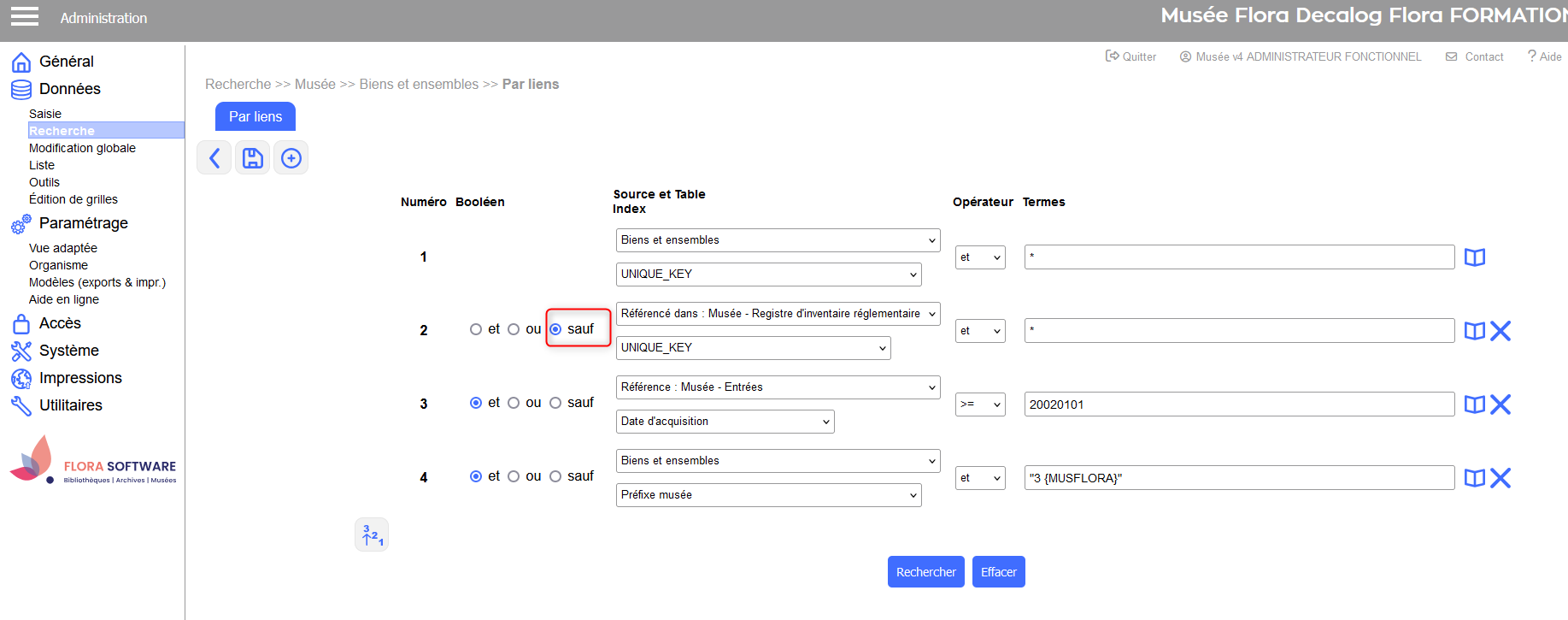The height and width of the screenshot is (620, 1568).
Task: Open the 'Préfixe musée' index dropdown
Action: pyautogui.click(x=768, y=495)
